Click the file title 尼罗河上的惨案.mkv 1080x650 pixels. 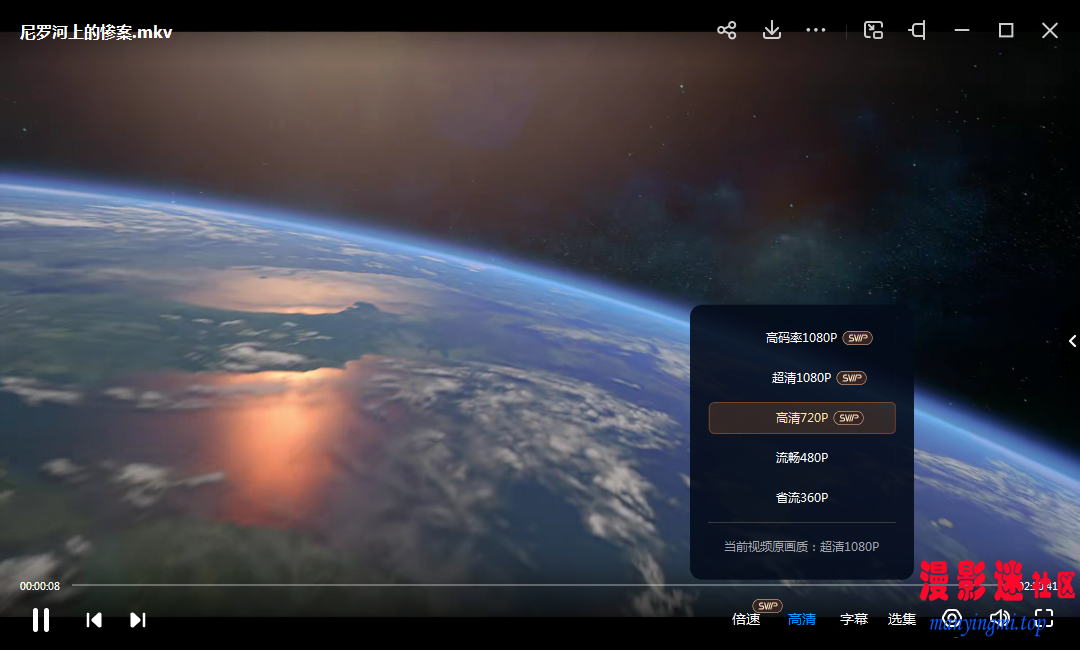point(96,32)
